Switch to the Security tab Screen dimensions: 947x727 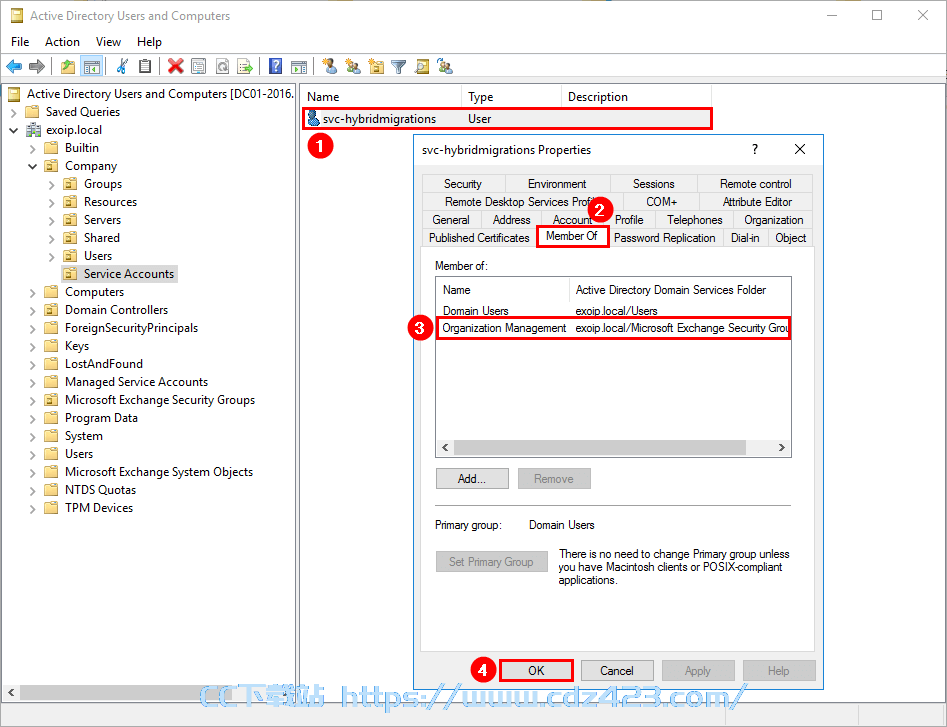tap(463, 184)
